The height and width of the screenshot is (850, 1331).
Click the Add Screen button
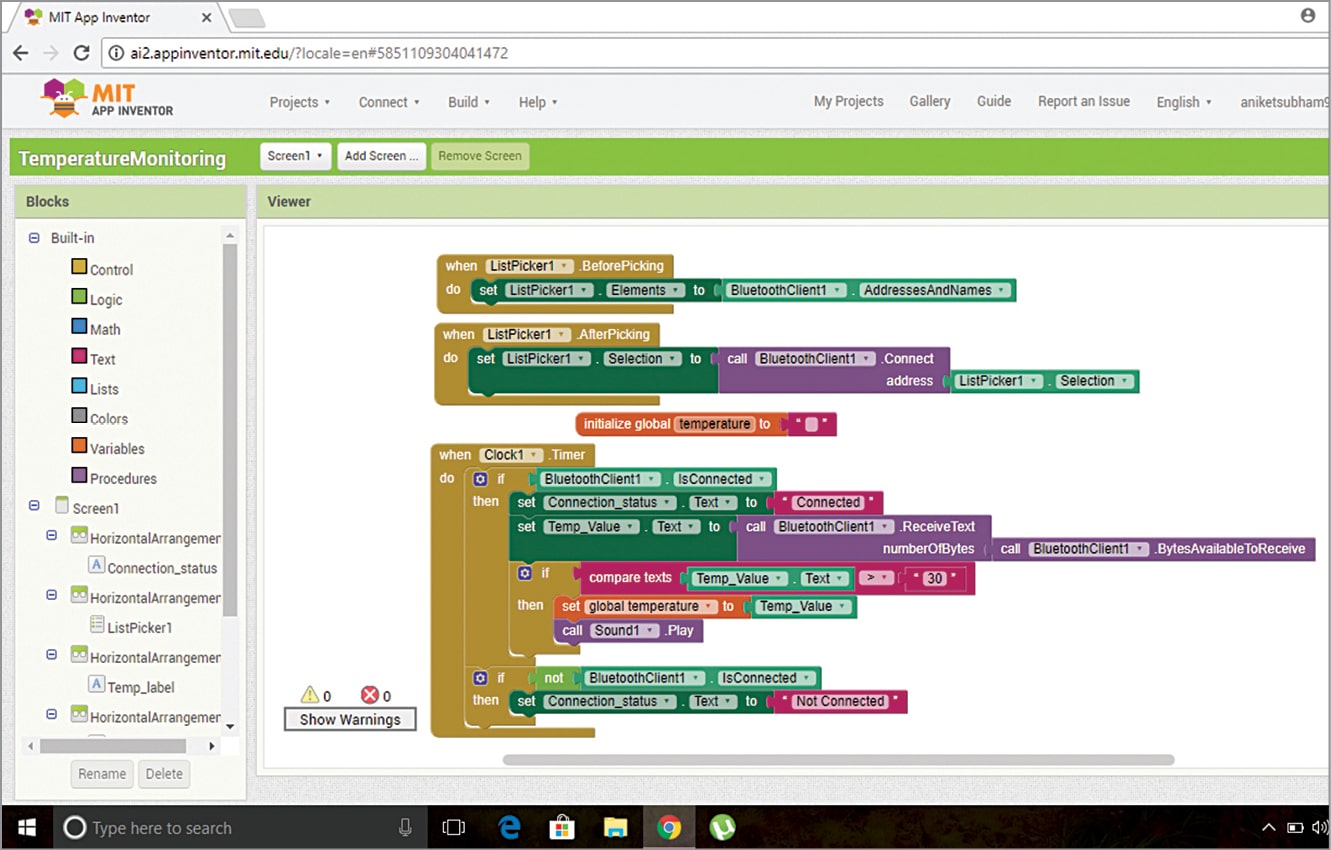381,156
